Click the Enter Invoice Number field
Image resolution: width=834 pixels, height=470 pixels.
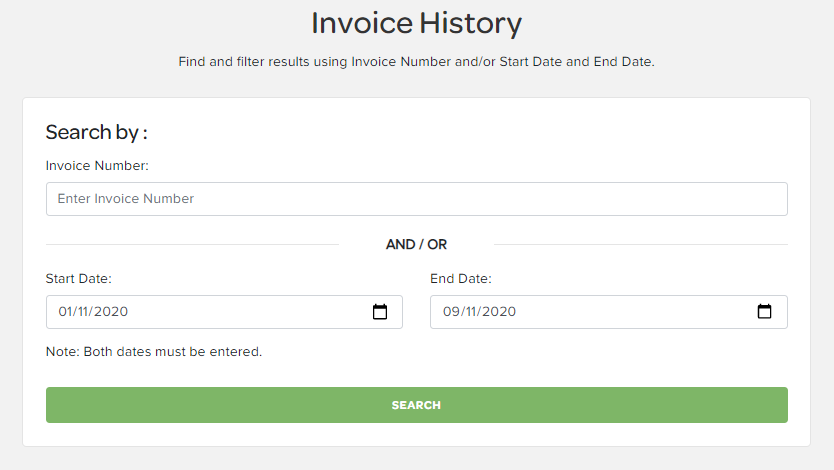click(x=416, y=199)
